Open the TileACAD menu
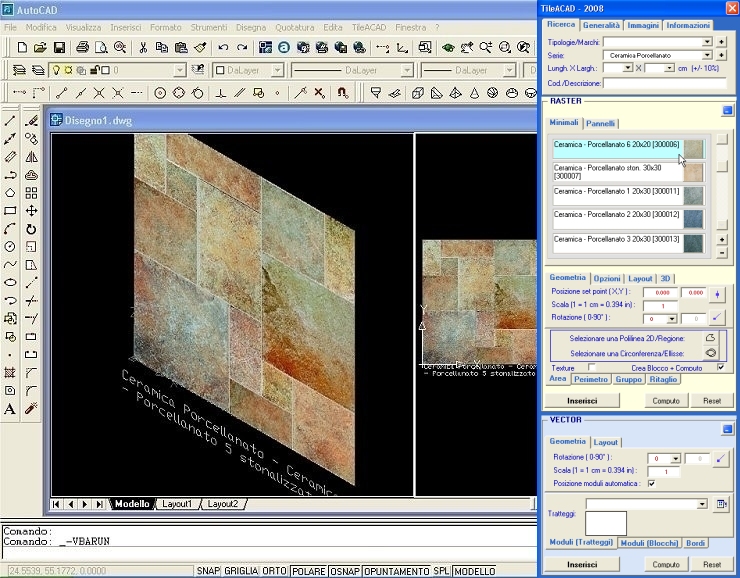Screen dimensions: 740x578 click(x=369, y=27)
